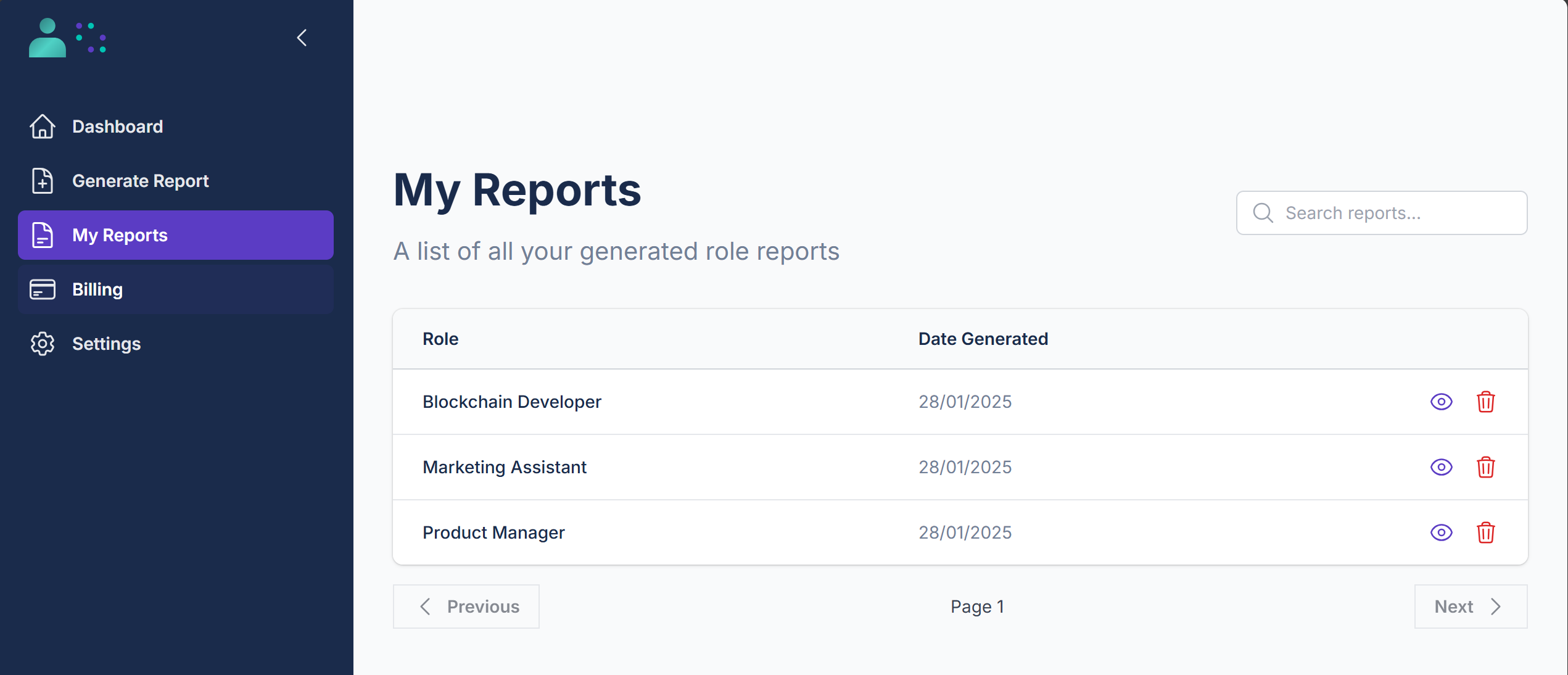The height and width of the screenshot is (675, 1568).
Task: Click the Date Generated column header
Action: click(x=983, y=339)
